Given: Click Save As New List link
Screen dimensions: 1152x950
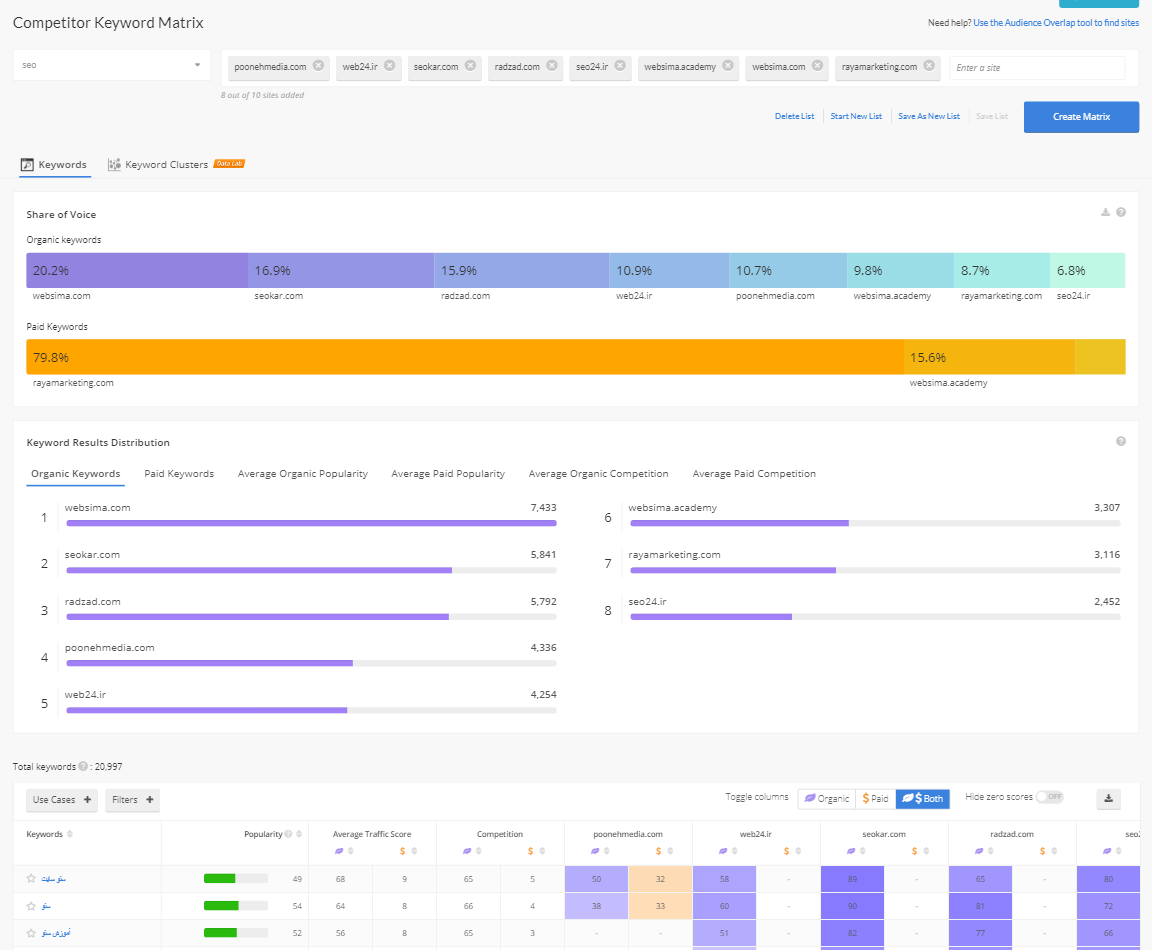Looking at the screenshot, I should point(929,116).
